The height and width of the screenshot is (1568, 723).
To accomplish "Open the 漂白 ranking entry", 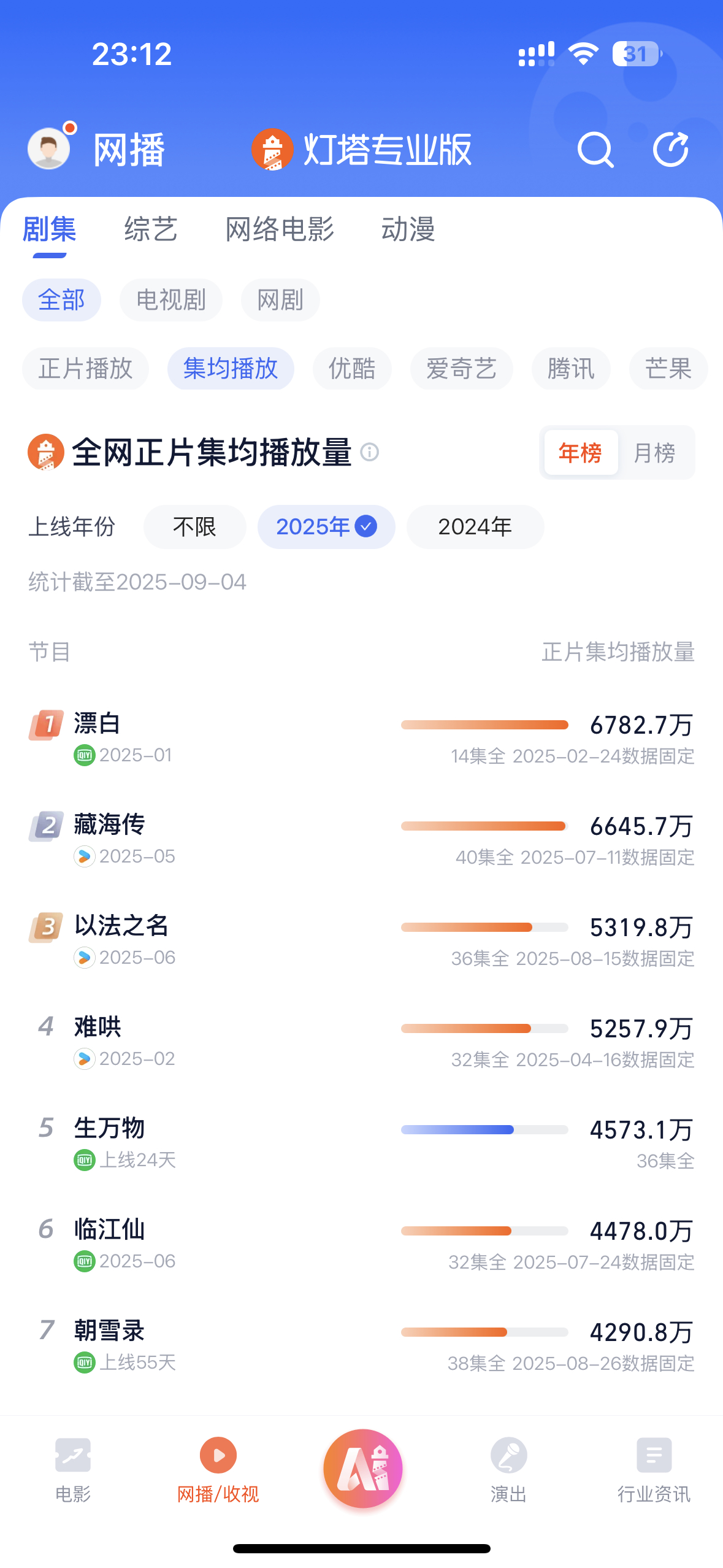I will pos(361,739).
